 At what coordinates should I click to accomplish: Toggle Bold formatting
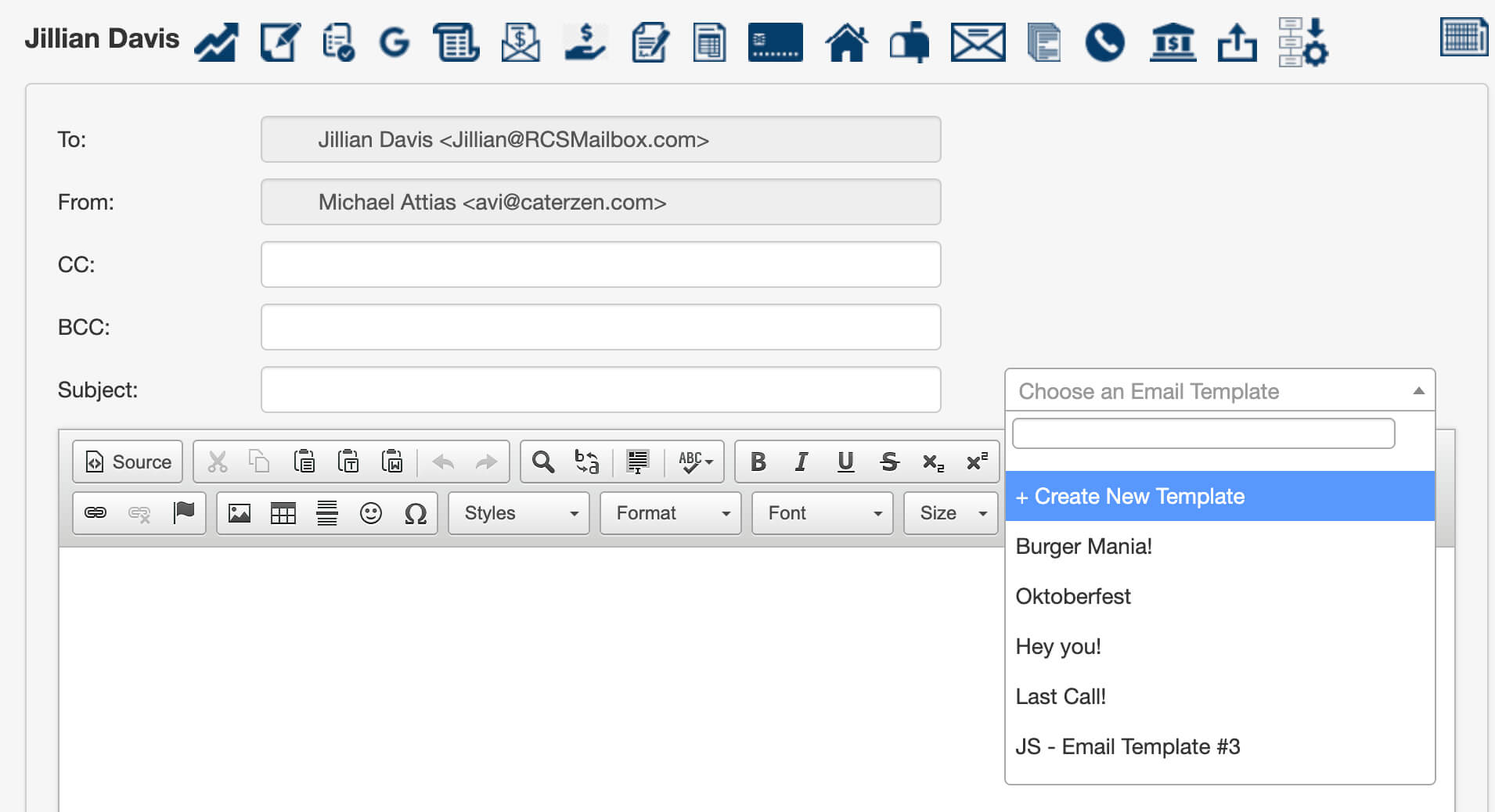[758, 462]
